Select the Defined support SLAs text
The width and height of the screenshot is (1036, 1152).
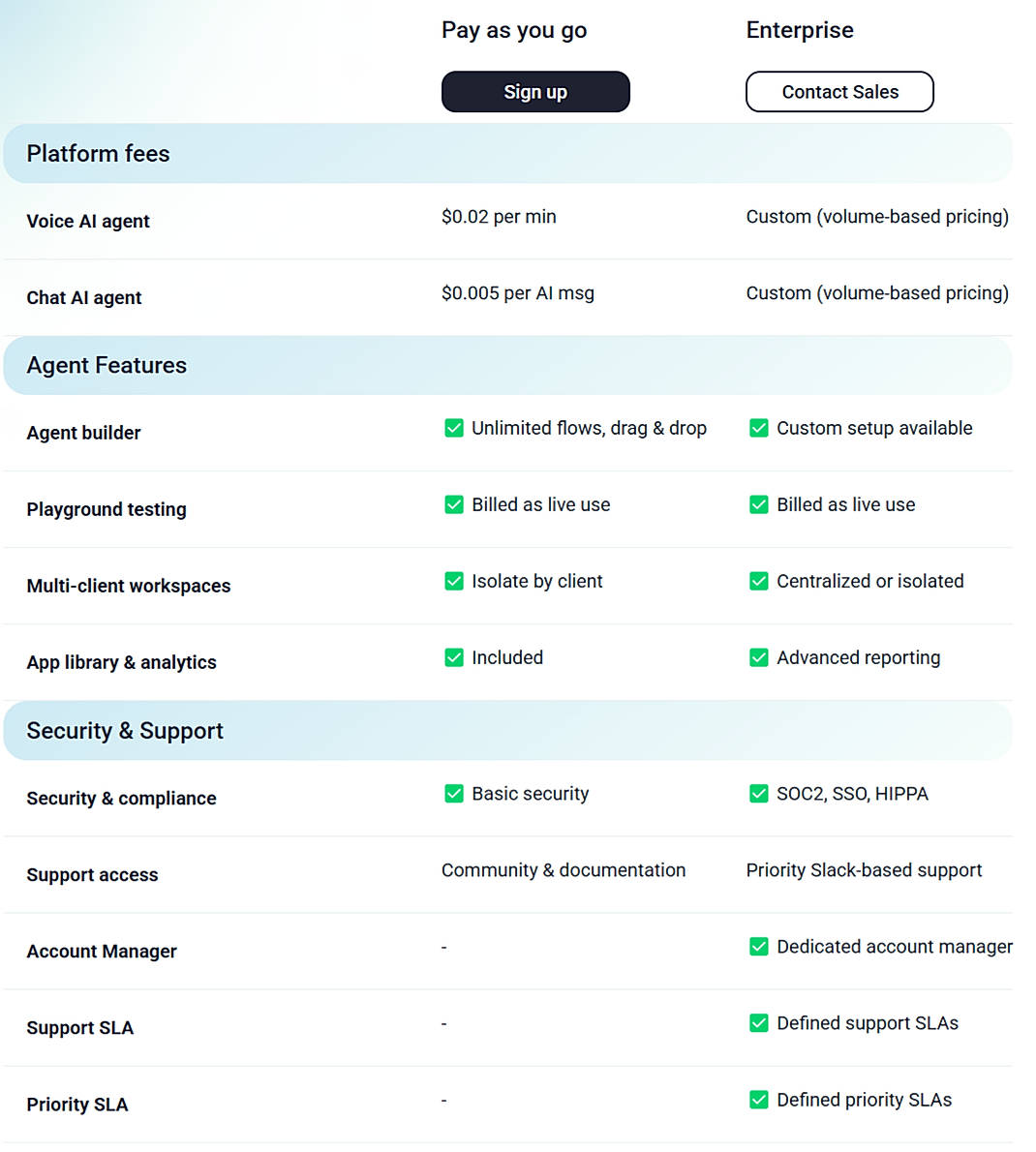868,1022
